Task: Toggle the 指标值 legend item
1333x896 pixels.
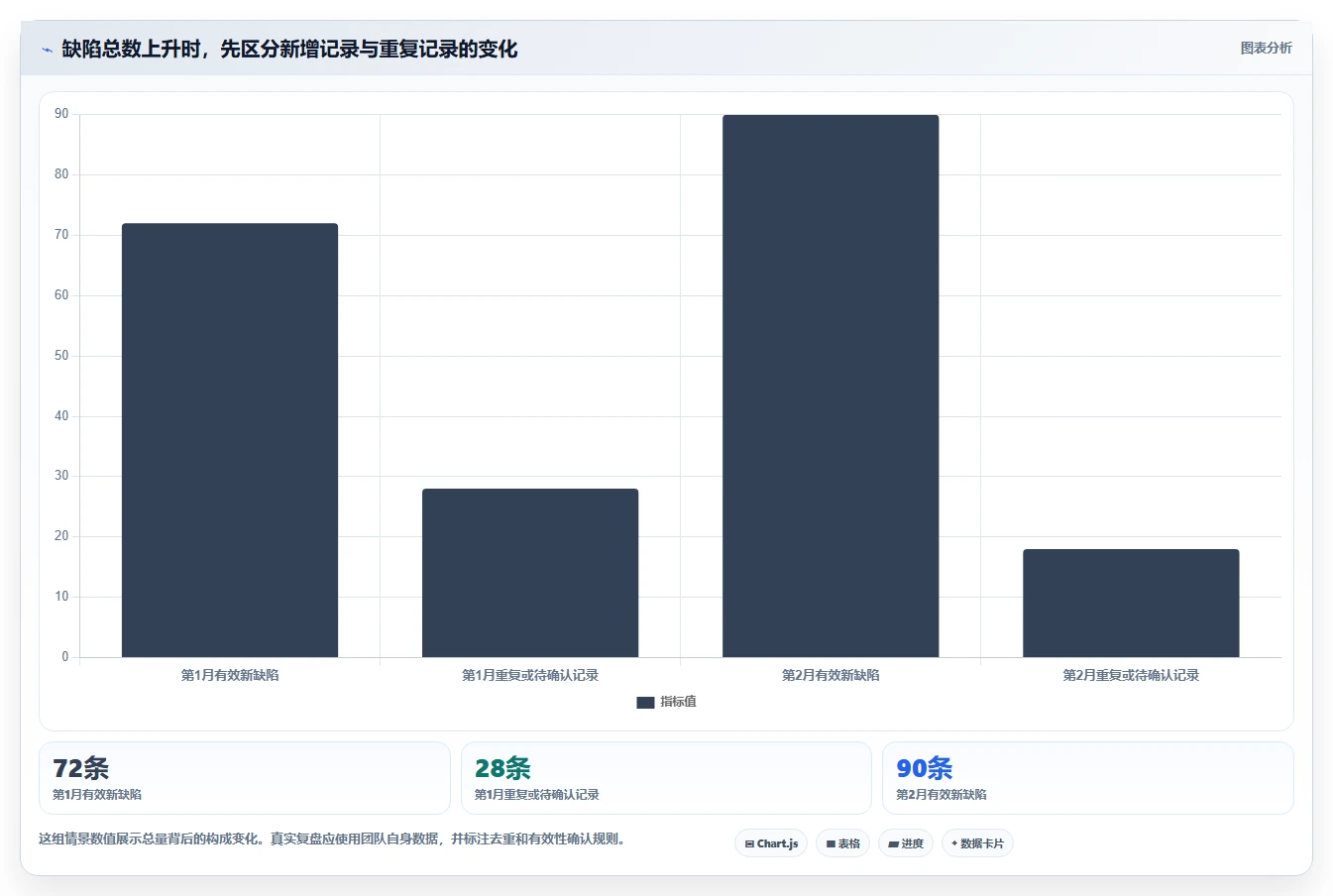Action: (666, 702)
